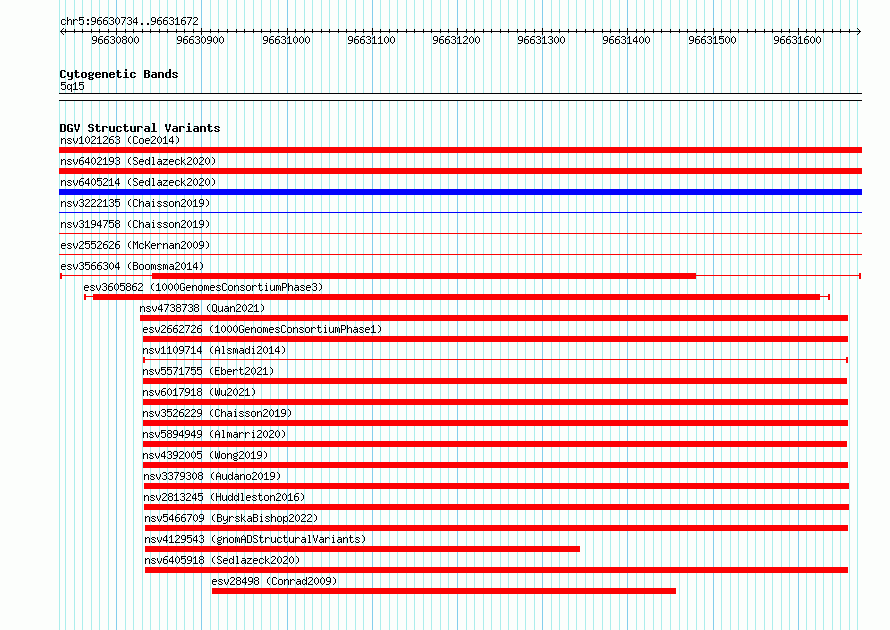Screen dimensions: 890x630
Task: Click the short red bar for nsv4129543
Action: pyautogui.click(x=362, y=549)
